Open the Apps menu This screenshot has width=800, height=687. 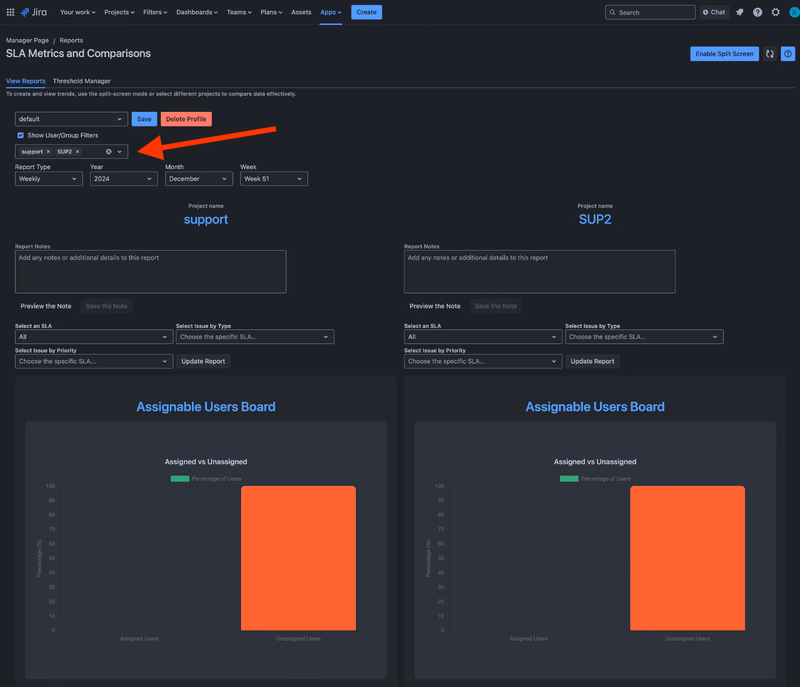pyautogui.click(x=331, y=12)
